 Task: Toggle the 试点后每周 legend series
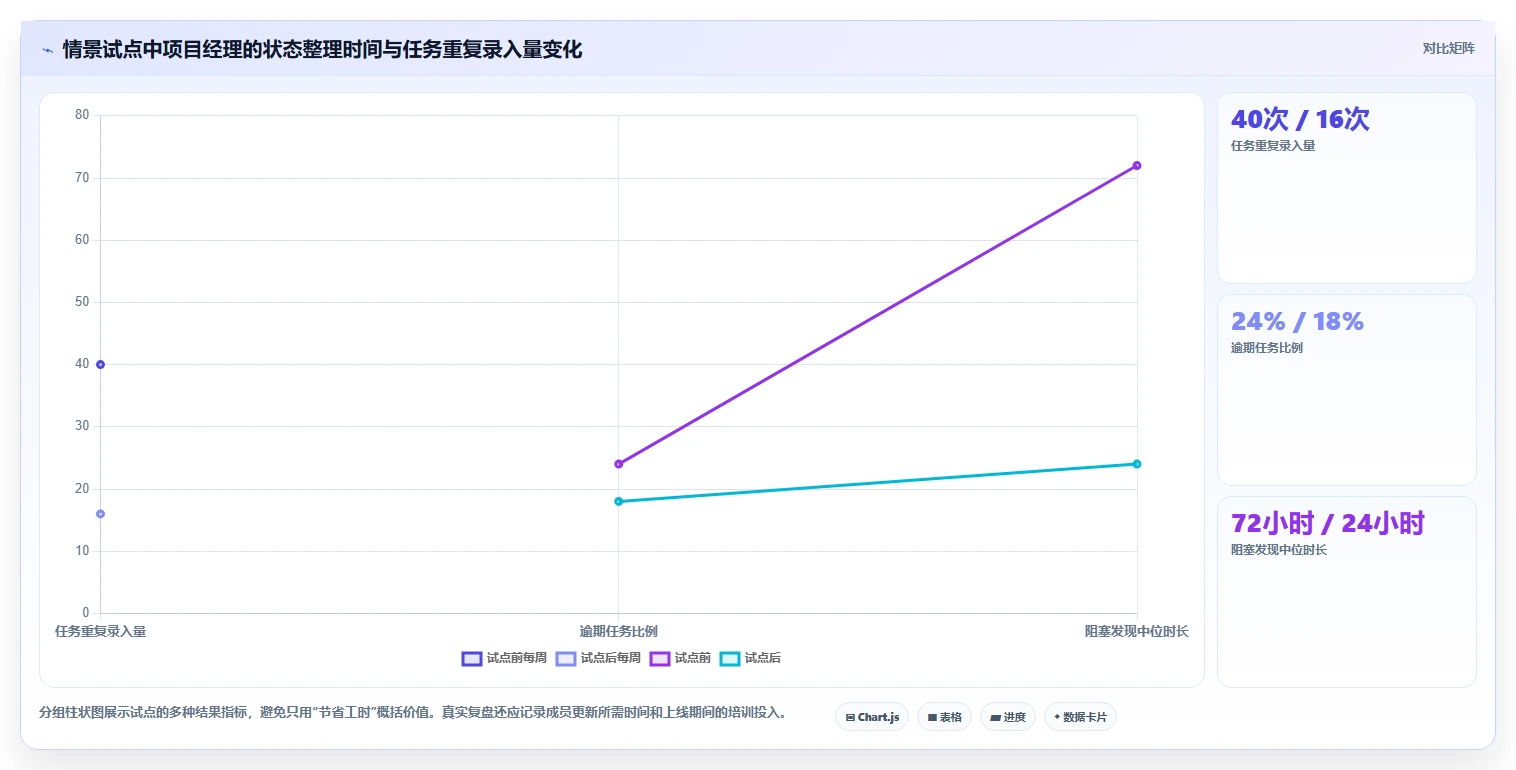click(x=598, y=658)
